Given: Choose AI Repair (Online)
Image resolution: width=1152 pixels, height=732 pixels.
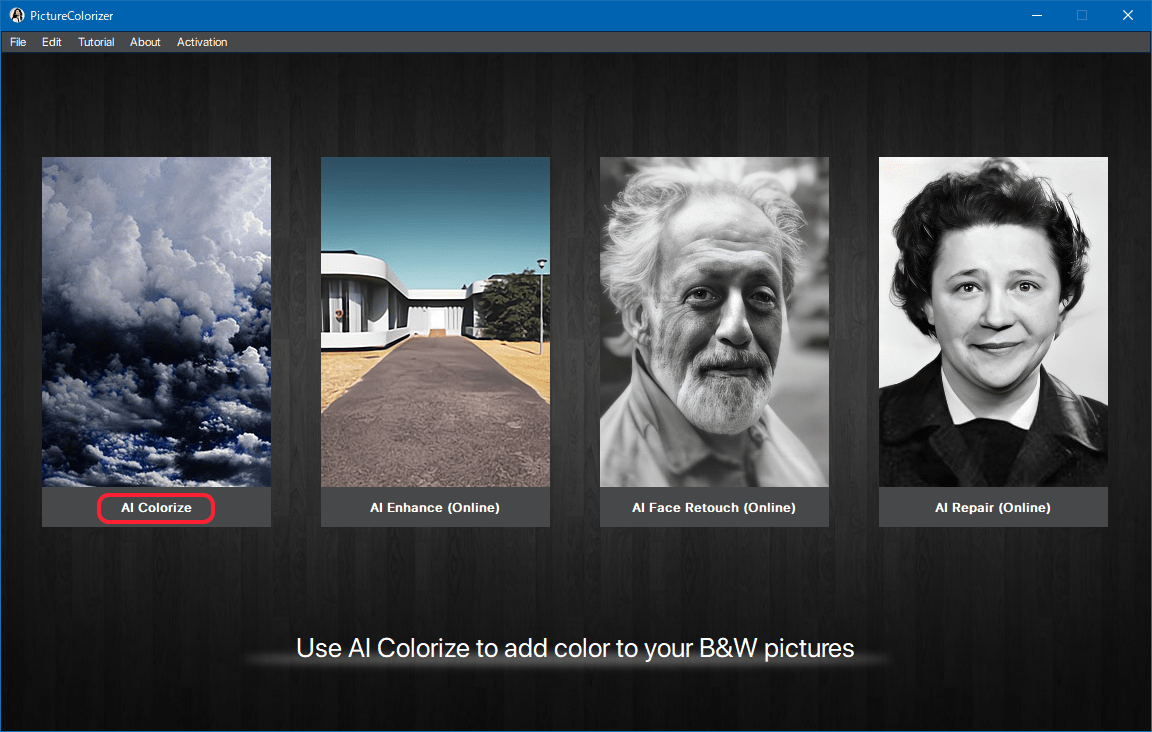Looking at the screenshot, I should (993, 508).
